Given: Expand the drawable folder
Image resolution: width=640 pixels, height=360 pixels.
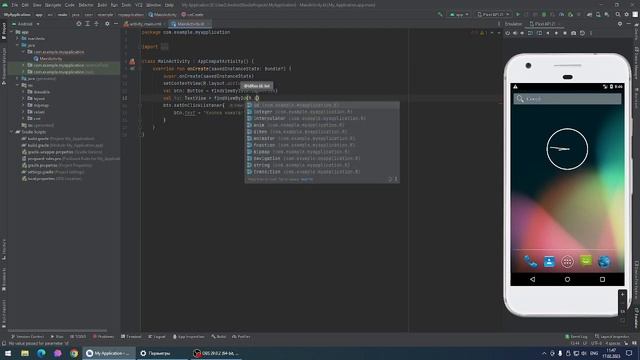Looking at the screenshot, I should click(x=23, y=92).
